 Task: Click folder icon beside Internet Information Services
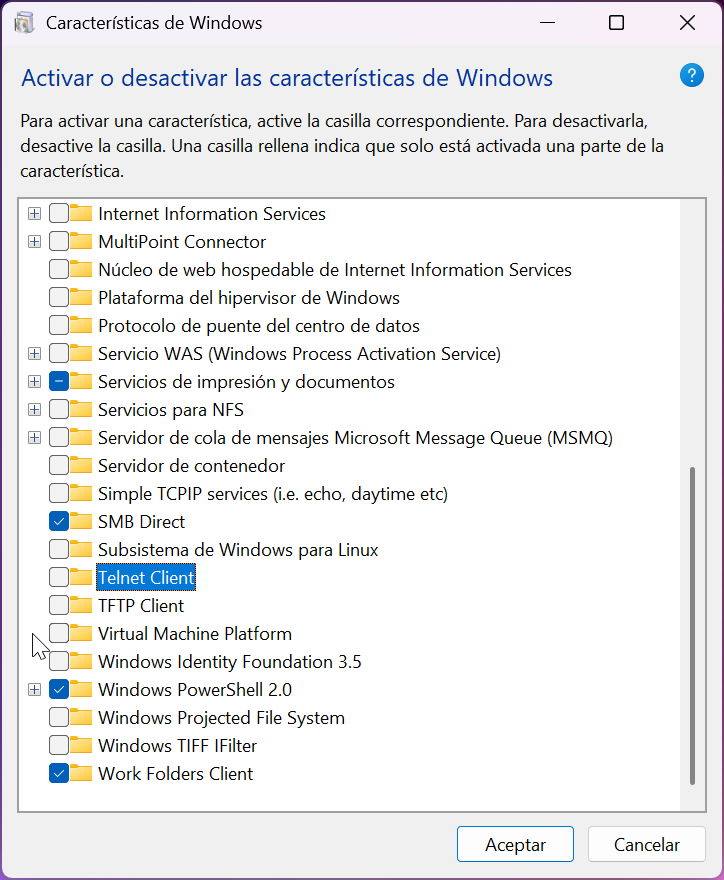[81, 214]
